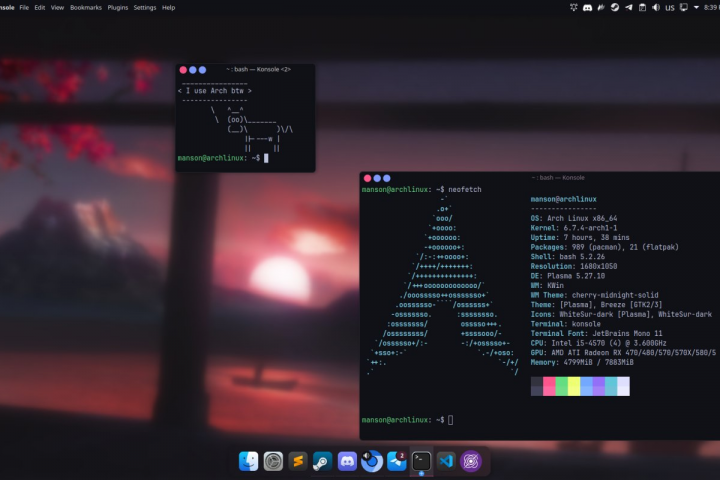The height and width of the screenshot is (480, 720).
Task: Open the Plugins menu
Action: click(x=118, y=7)
